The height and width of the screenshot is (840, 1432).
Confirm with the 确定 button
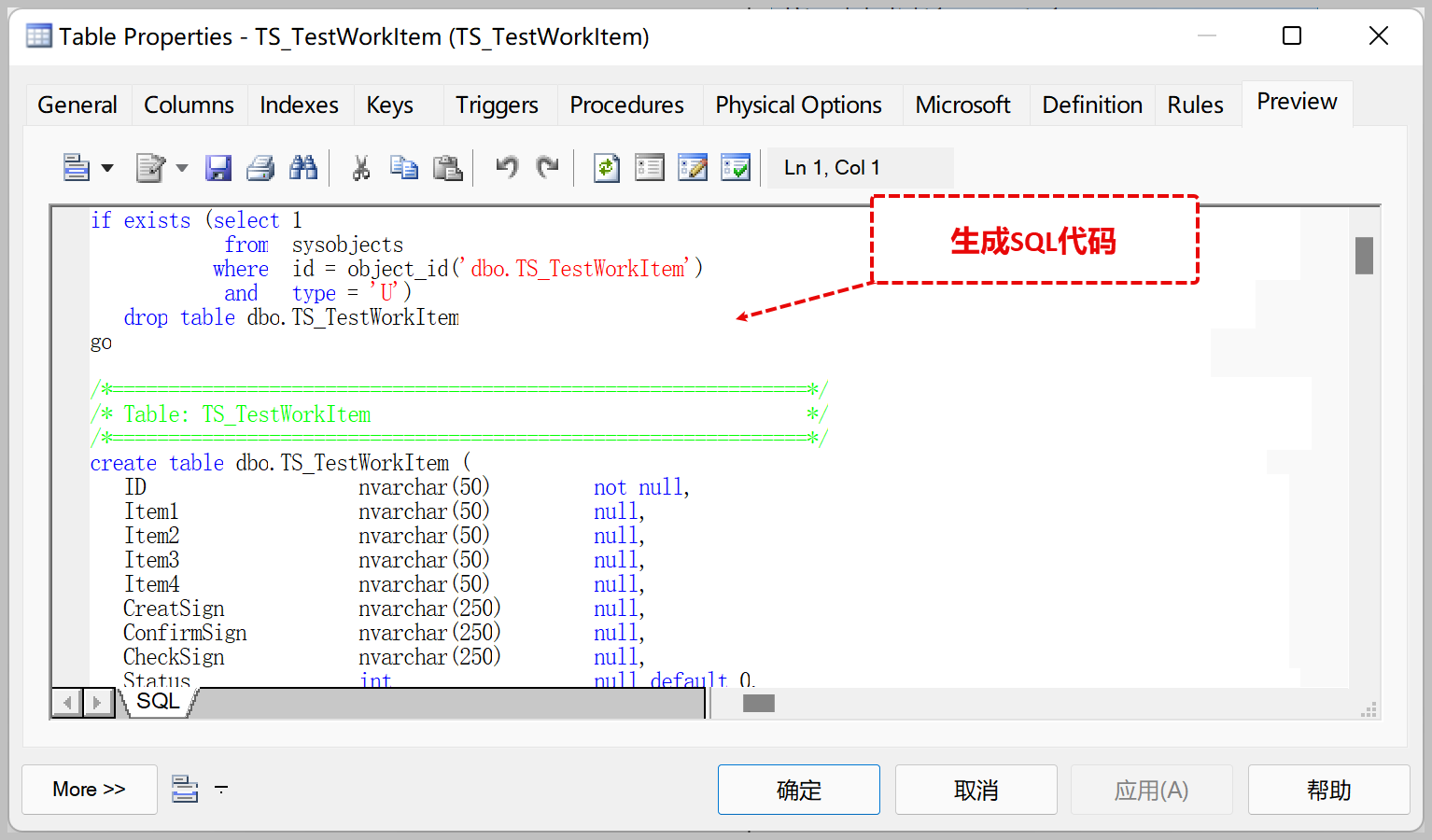point(799,790)
